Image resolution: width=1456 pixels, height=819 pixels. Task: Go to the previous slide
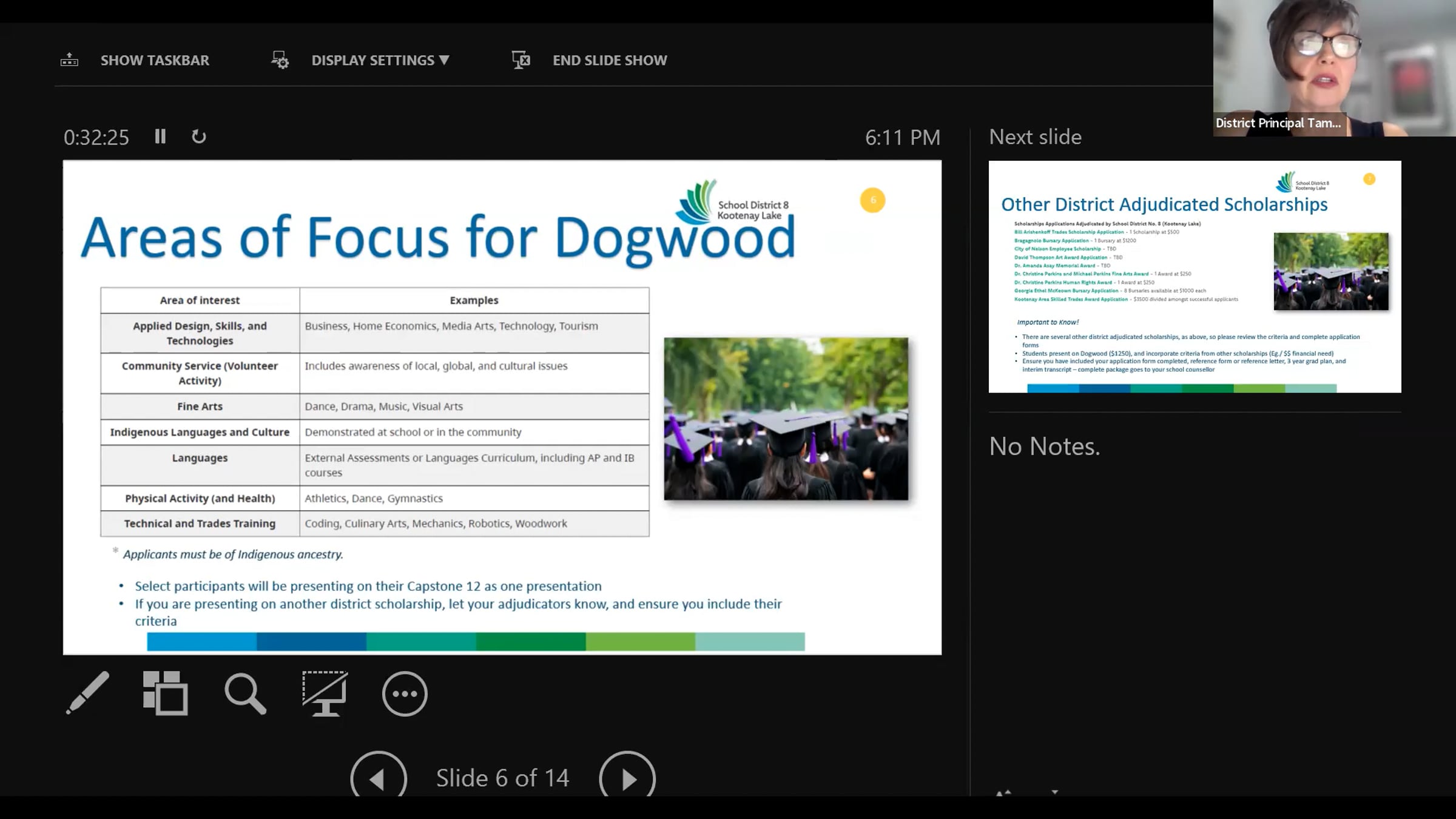pos(379,777)
